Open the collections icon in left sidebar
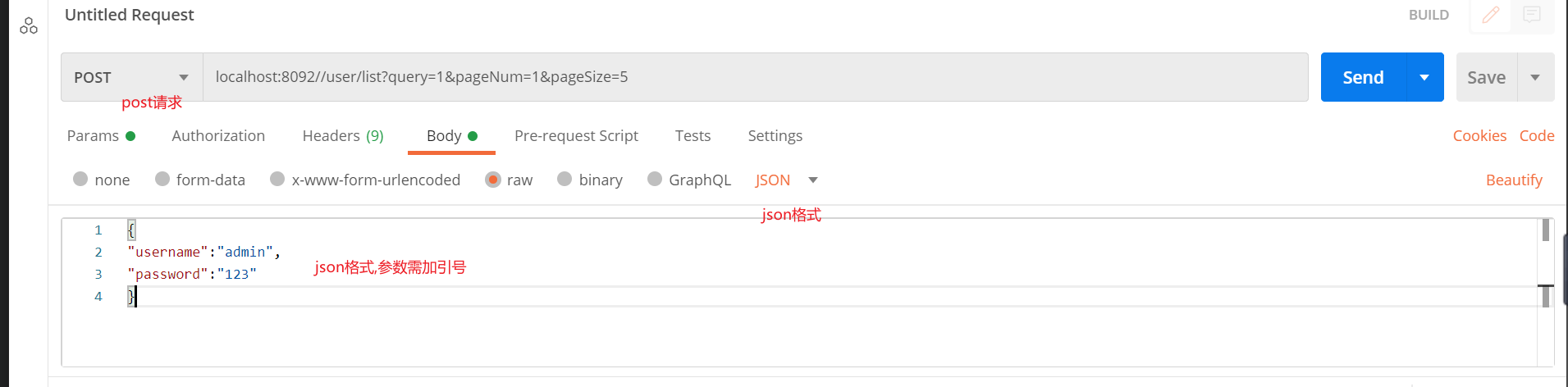The image size is (1568, 387). click(x=29, y=26)
